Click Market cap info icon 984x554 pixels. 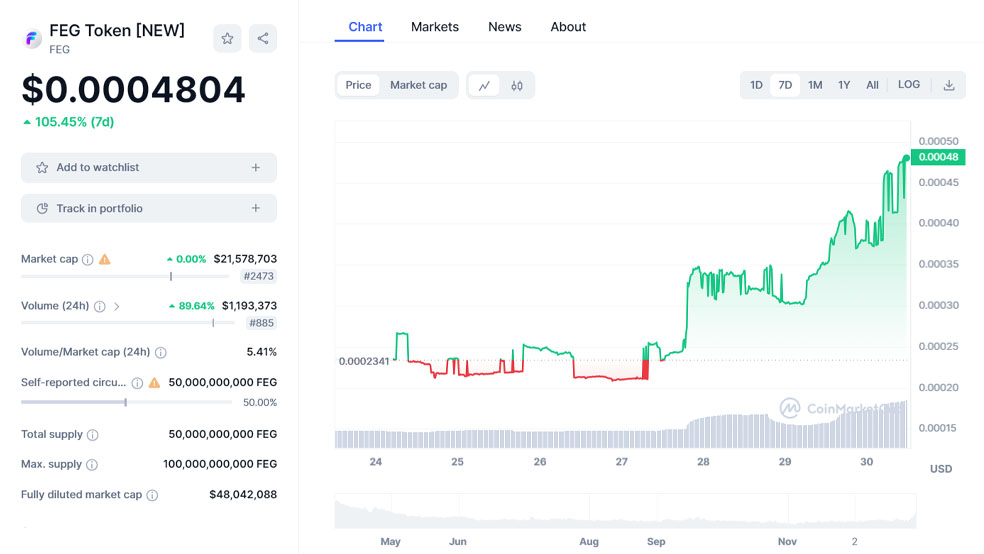click(x=88, y=260)
